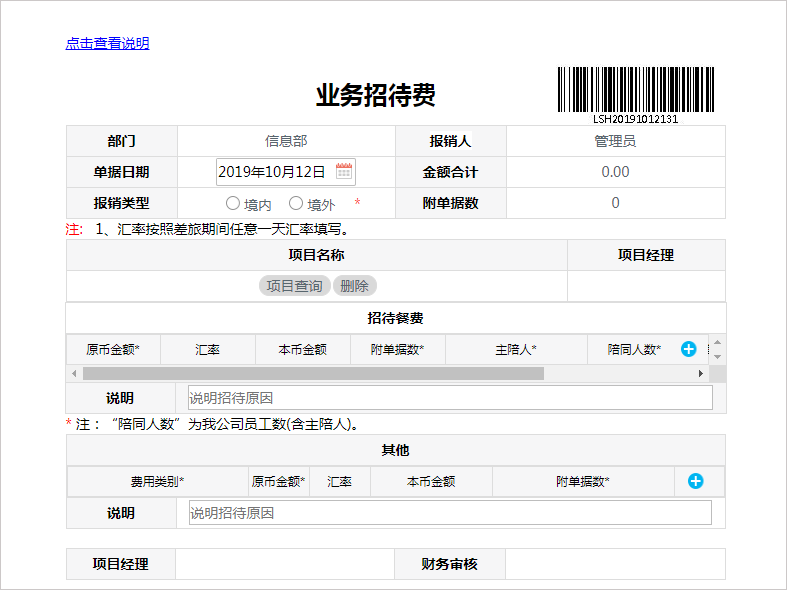Open the 点击查看说明 link

[107, 43]
